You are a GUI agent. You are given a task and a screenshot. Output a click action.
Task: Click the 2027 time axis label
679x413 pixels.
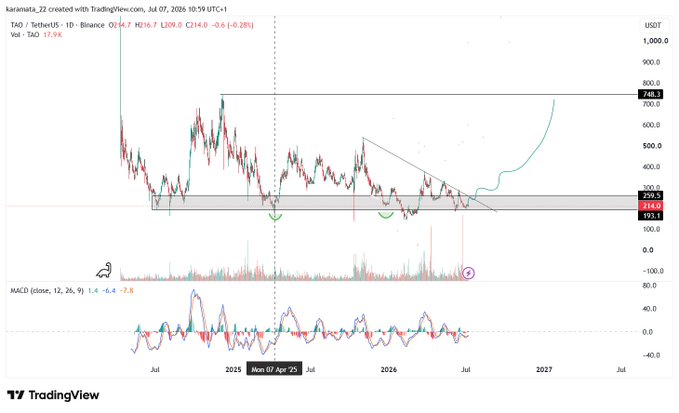click(x=544, y=369)
